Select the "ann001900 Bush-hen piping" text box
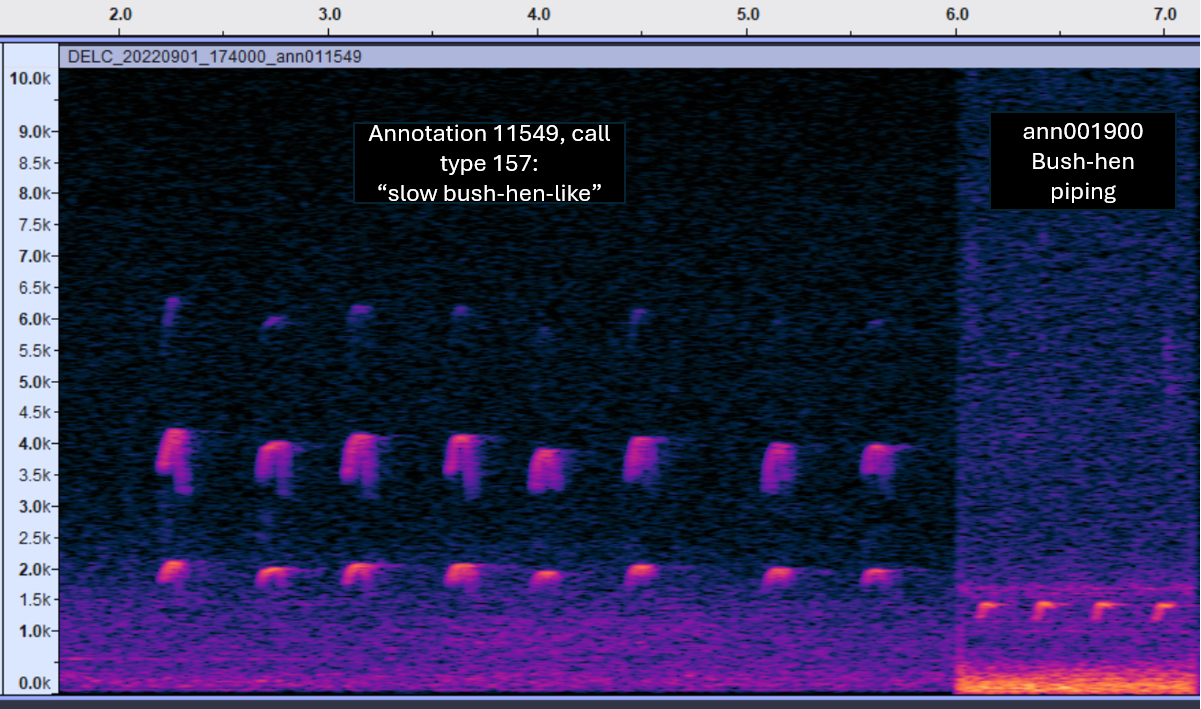The image size is (1201, 709). coord(1082,161)
